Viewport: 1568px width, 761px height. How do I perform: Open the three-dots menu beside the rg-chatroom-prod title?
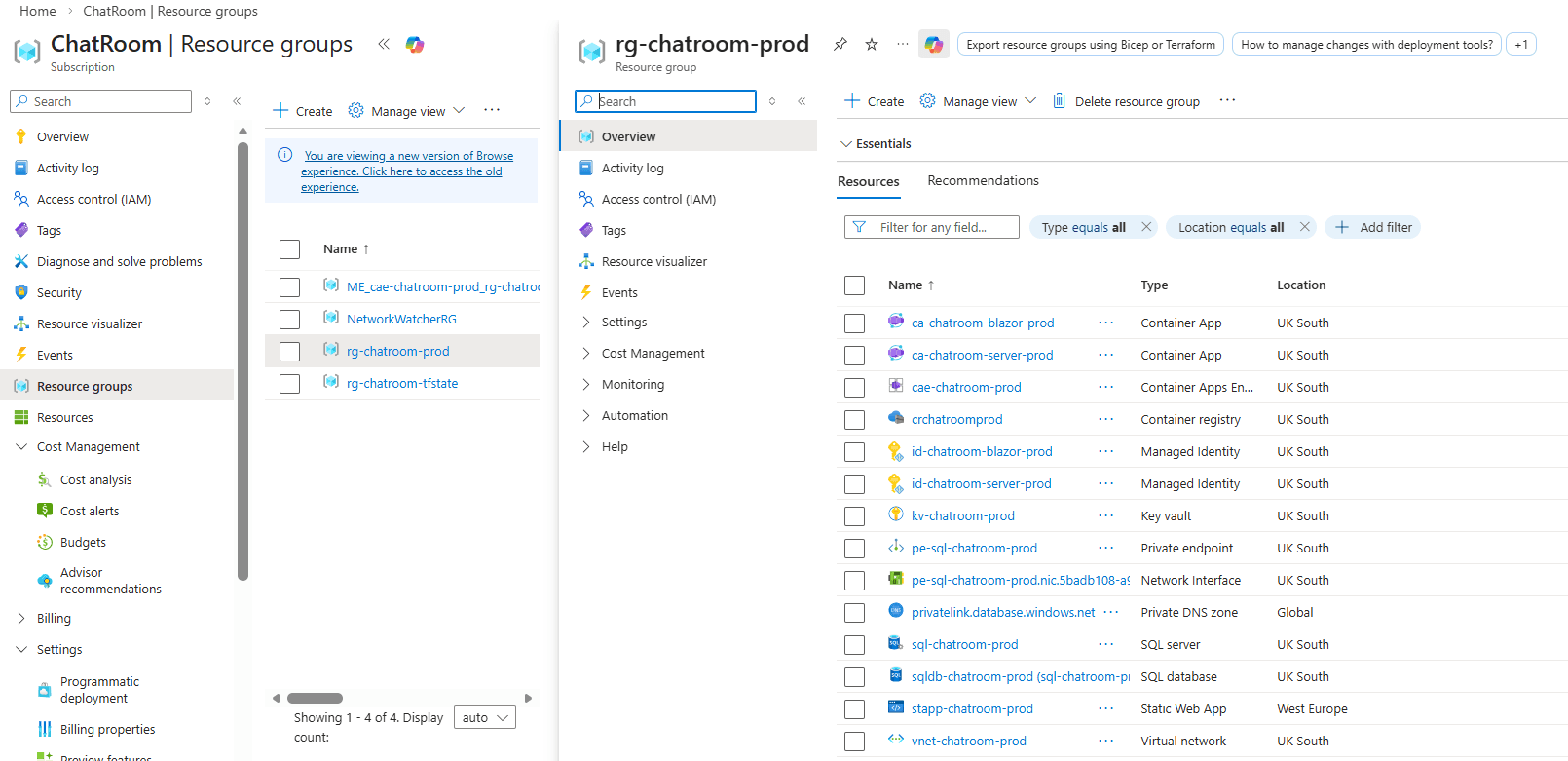[903, 44]
